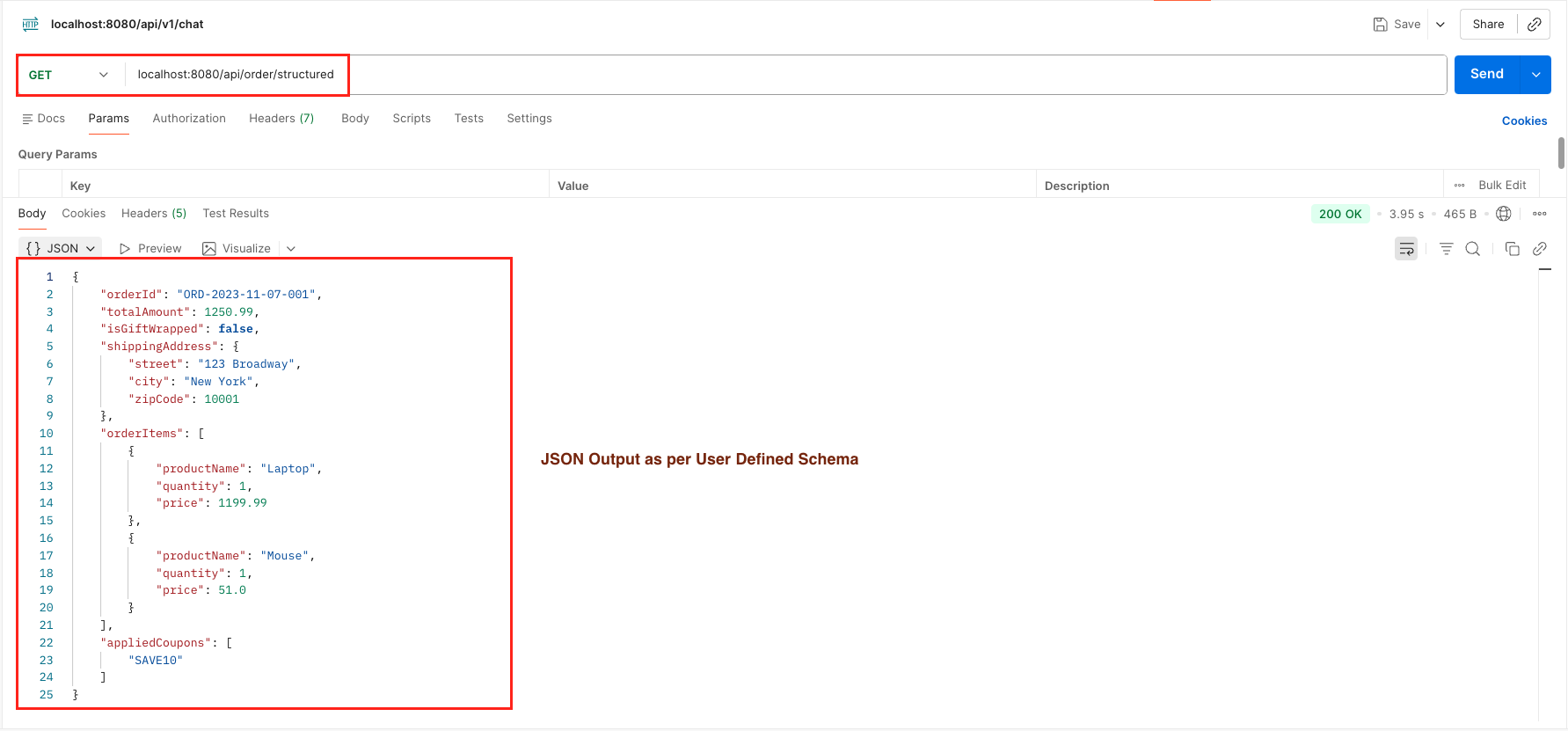Click the HTTP request icon beside the title

31,24
